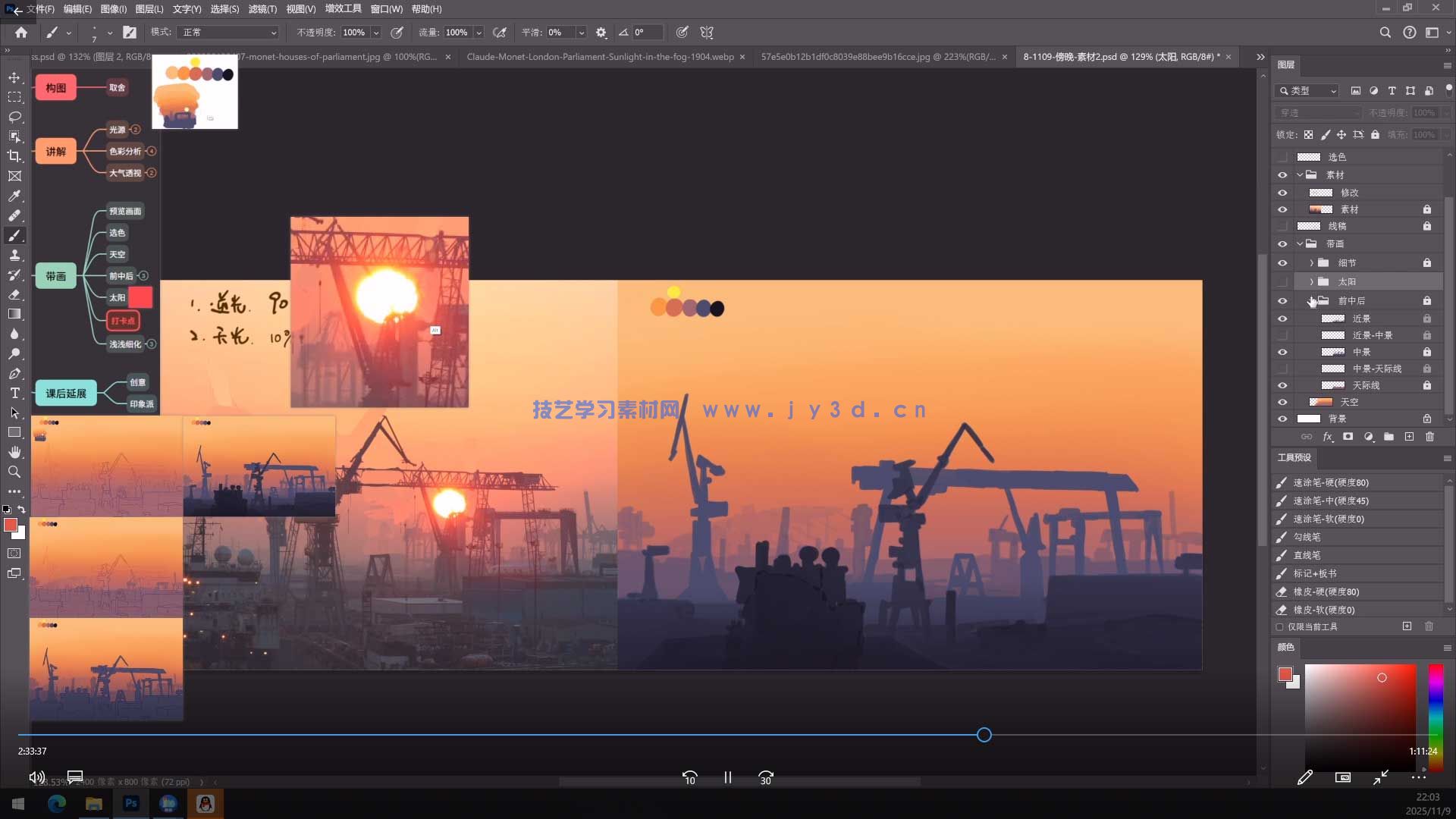This screenshot has height=819, width=1456.
Task: Collapse the 素材 group in Layers panel
Action: pyautogui.click(x=1300, y=174)
